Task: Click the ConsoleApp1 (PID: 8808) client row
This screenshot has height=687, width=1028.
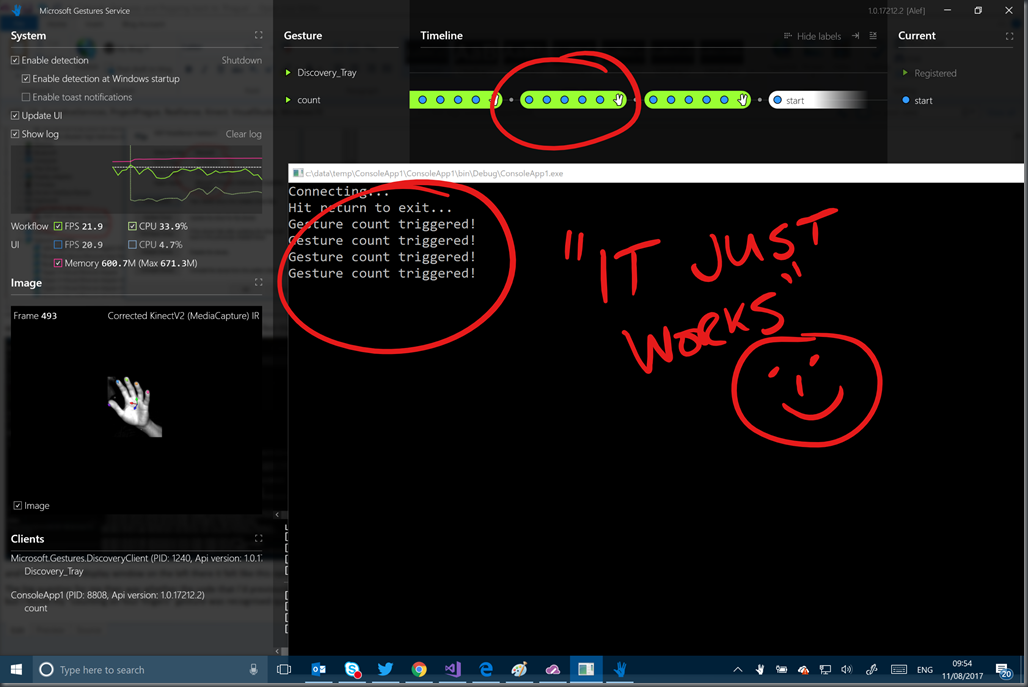Action: (x=108, y=595)
